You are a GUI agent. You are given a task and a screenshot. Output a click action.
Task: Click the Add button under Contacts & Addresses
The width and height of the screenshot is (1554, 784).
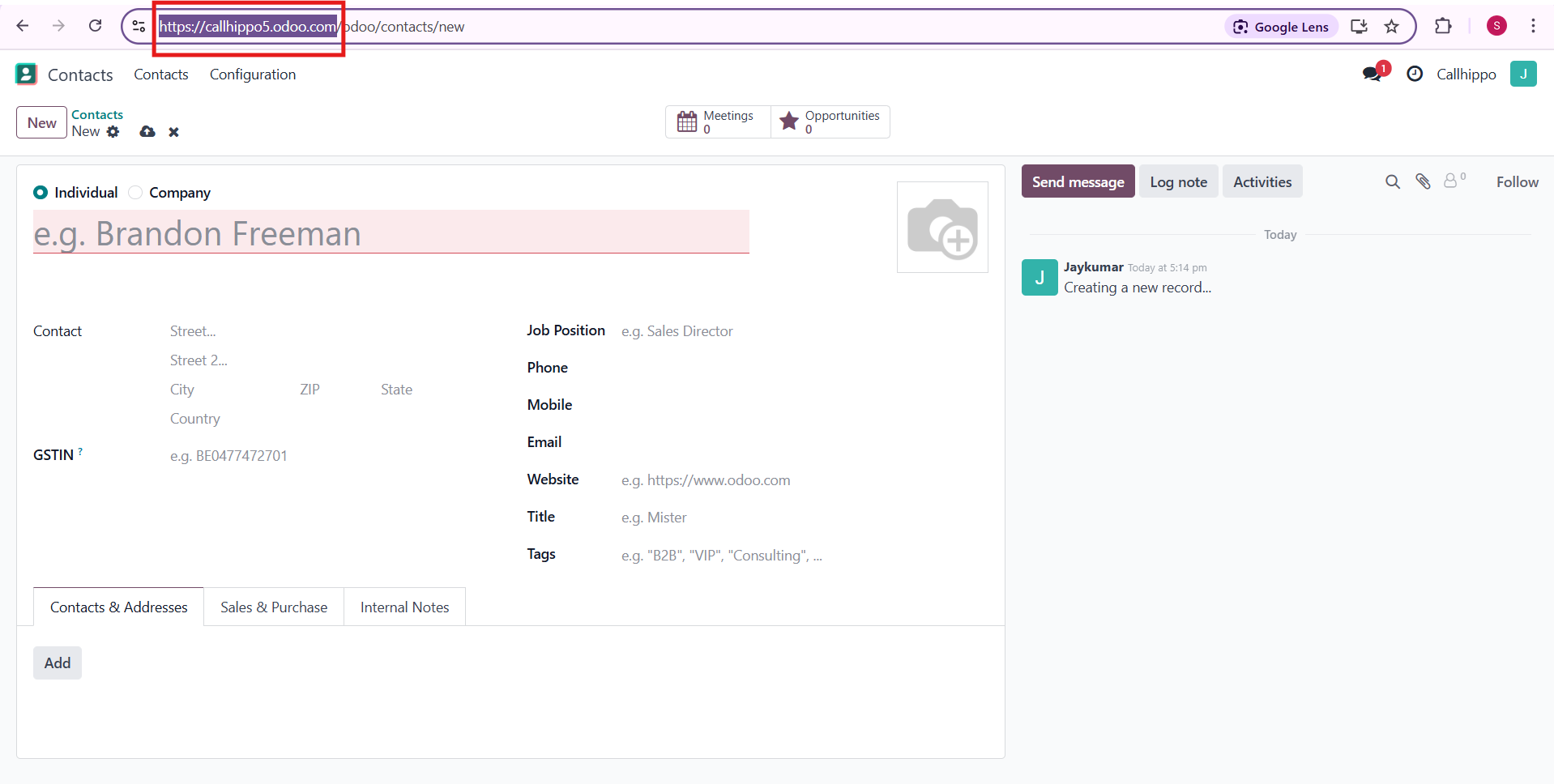click(58, 663)
